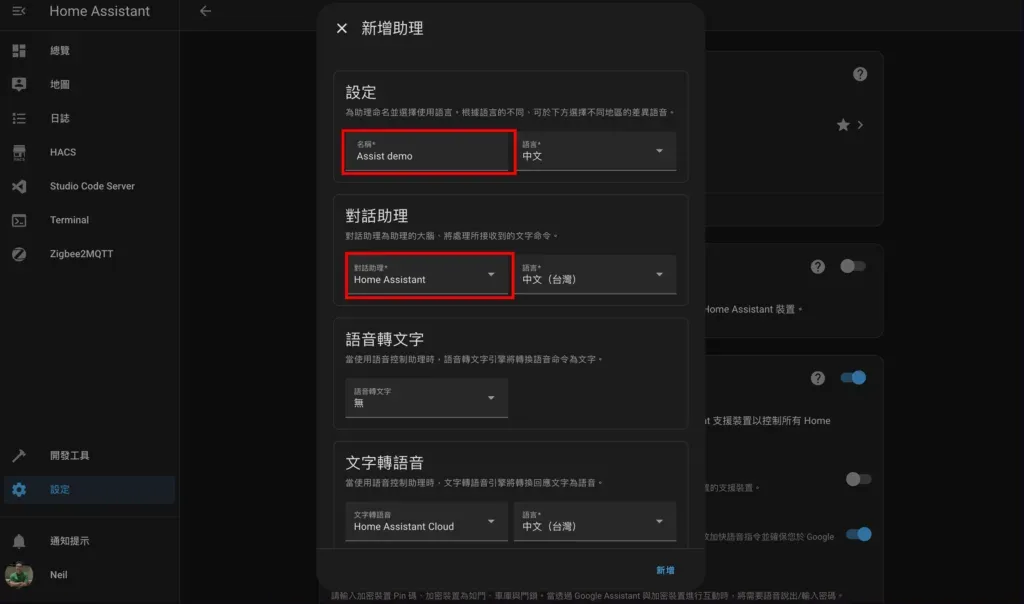Launch Studio Code Server sidebar icon
The height and width of the screenshot is (604, 1024).
(20, 186)
